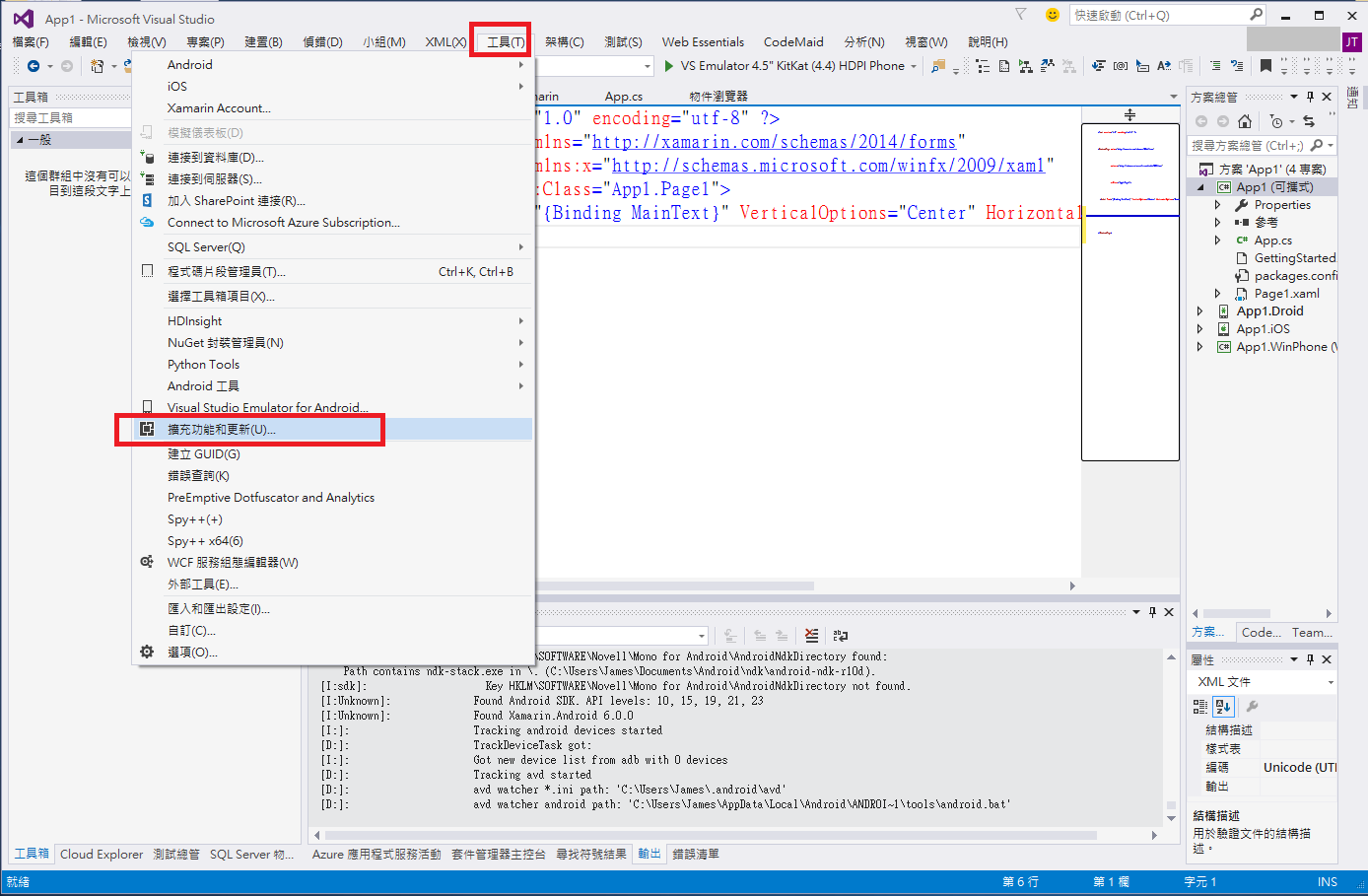Click the editor split handle above minimap
This screenshot has width=1368, height=896.
(1129, 115)
